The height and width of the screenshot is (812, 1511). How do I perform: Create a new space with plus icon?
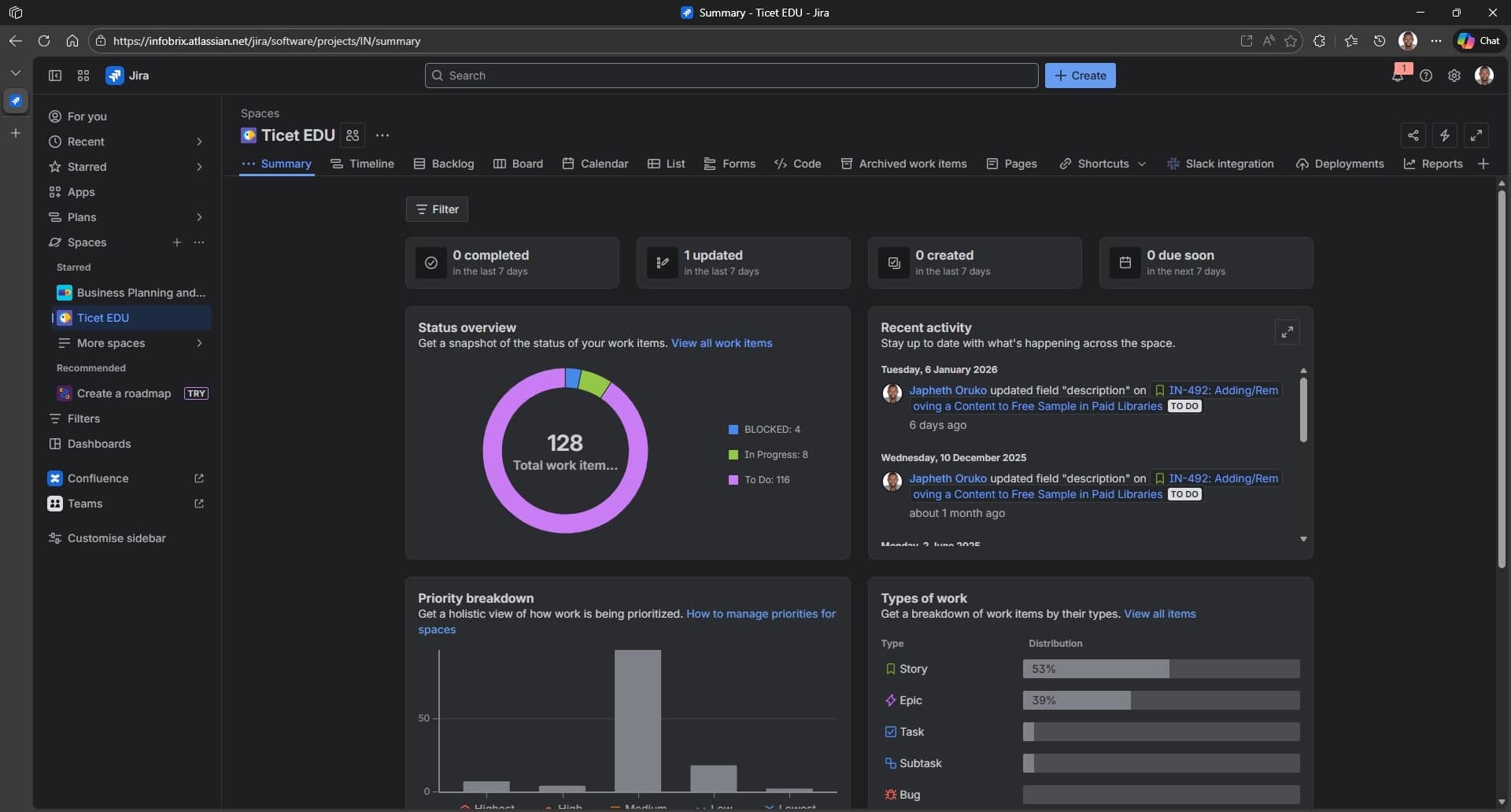[x=177, y=242]
